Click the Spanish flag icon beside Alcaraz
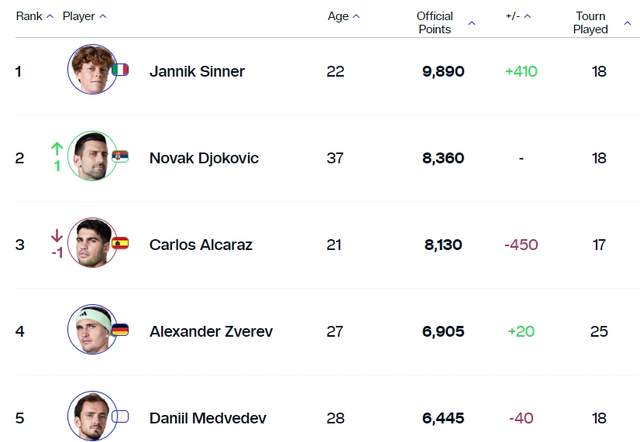 (x=120, y=243)
